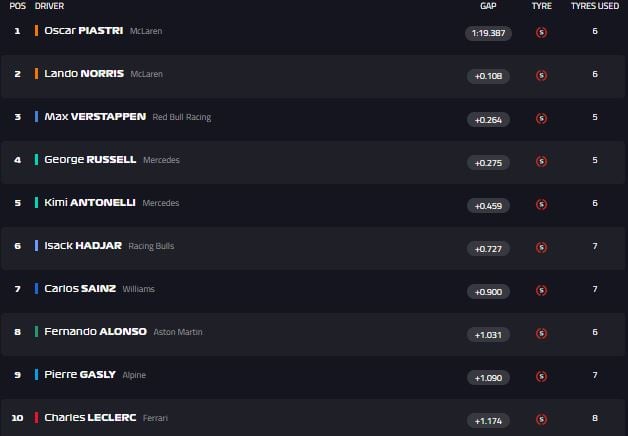Viewport: 628px width, 436px height.
Task: Click the red Ferrari color bar beside Leclerc
Action: pyautogui.click(x=36, y=418)
